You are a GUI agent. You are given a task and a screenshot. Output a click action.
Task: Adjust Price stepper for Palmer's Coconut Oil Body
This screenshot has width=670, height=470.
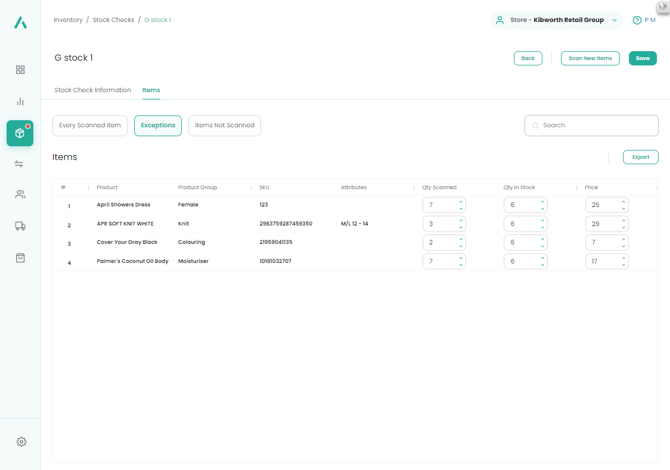623,261
